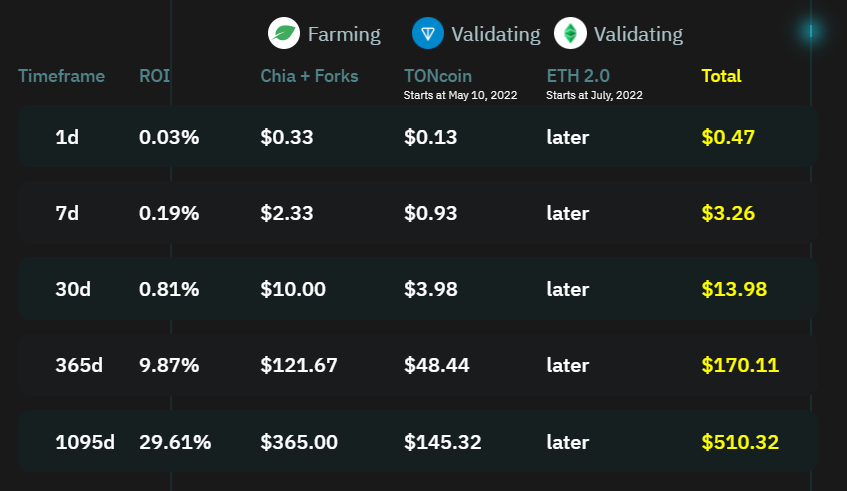The width and height of the screenshot is (847, 491).
Task: Click the $510.32 total value
Action: (740, 441)
